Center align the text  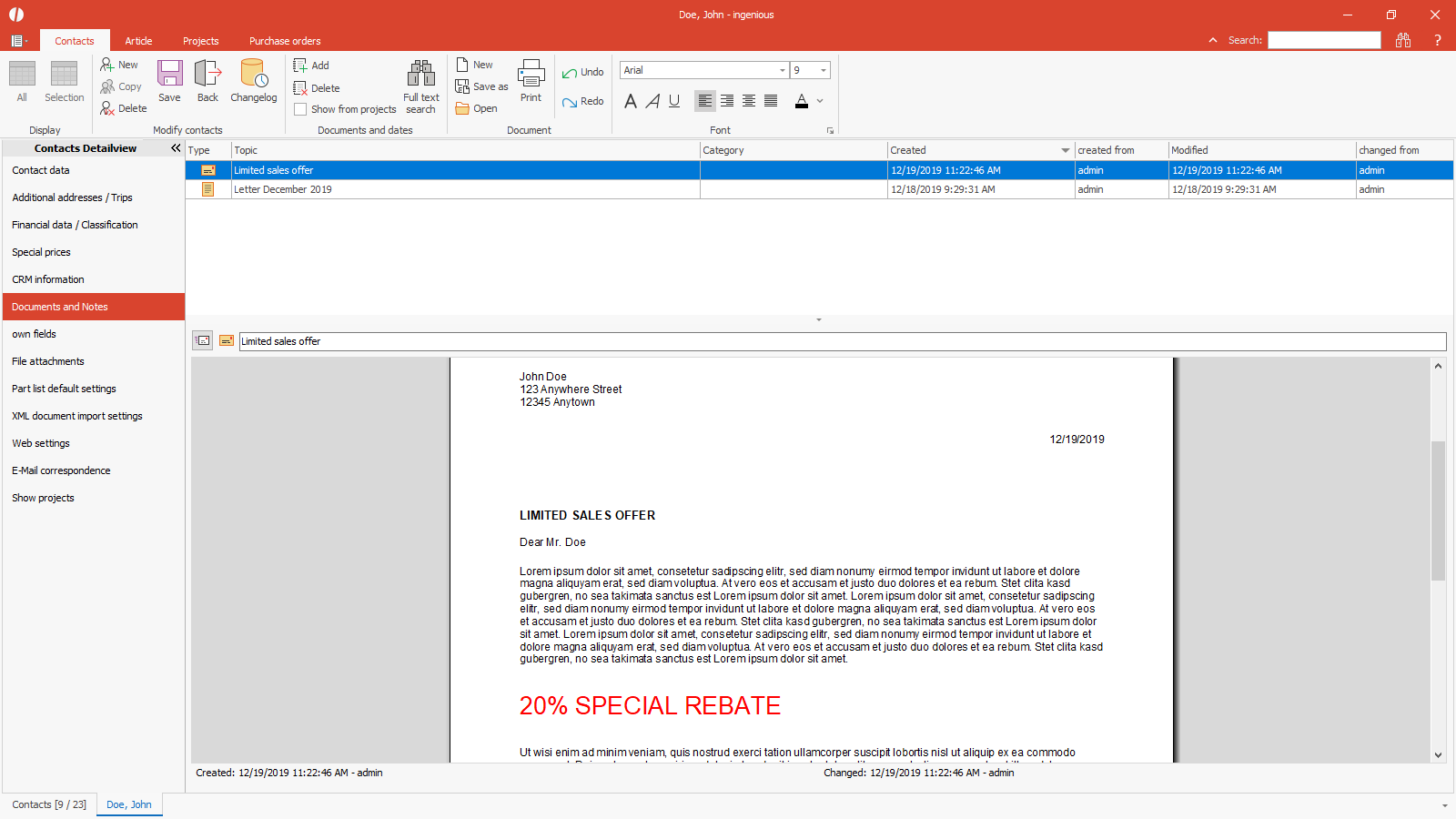[749, 101]
